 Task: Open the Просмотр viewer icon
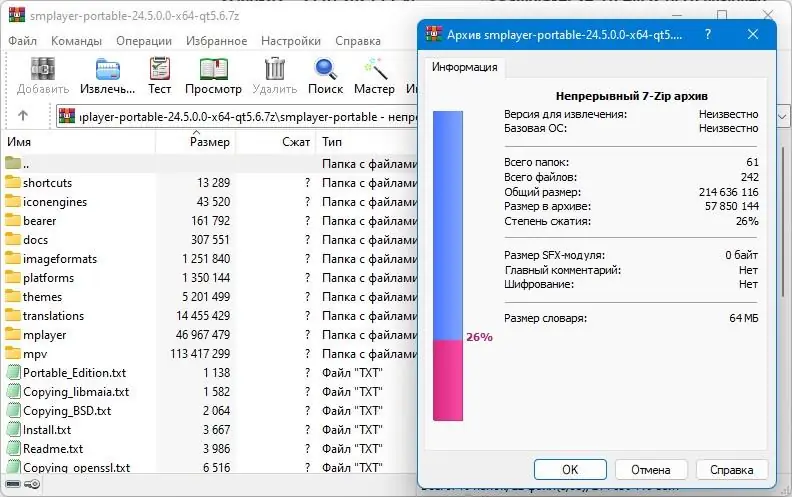click(x=213, y=69)
